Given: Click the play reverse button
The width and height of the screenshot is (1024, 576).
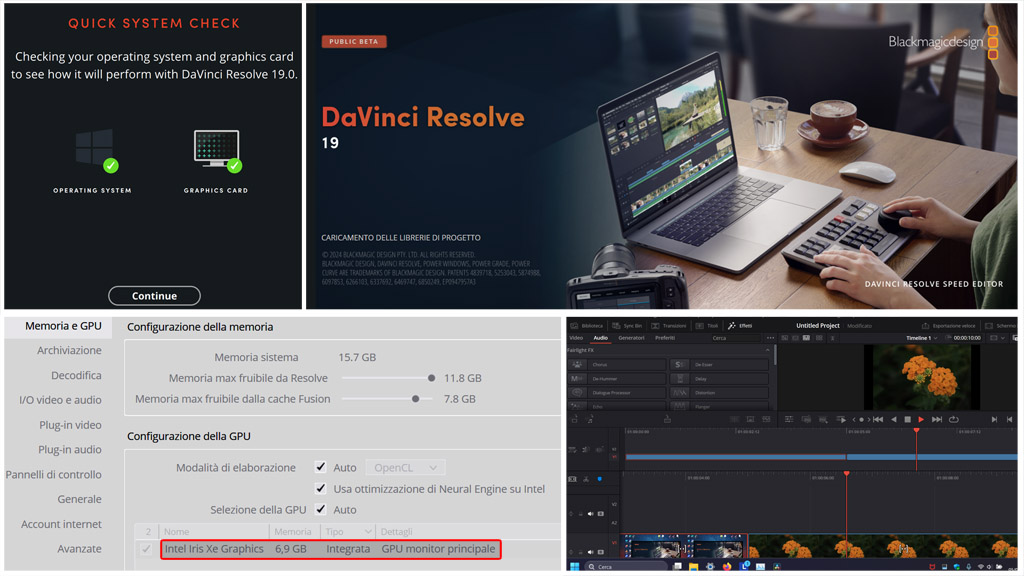Looking at the screenshot, I should 893,419.
